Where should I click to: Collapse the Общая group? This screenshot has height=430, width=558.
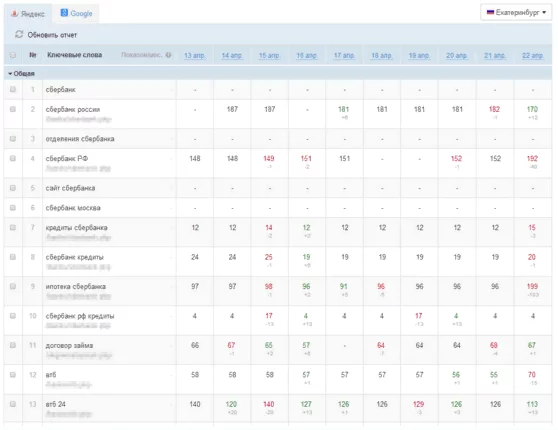[x=21, y=74]
